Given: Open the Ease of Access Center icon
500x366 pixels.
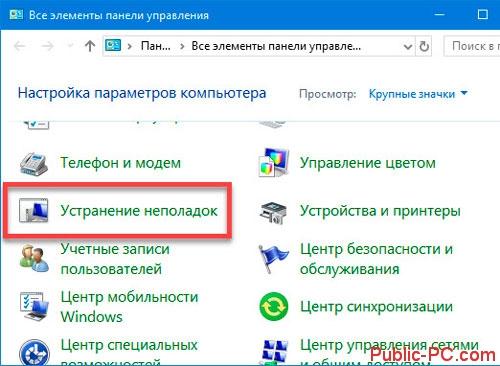Looking at the screenshot, I should tap(34, 353).
